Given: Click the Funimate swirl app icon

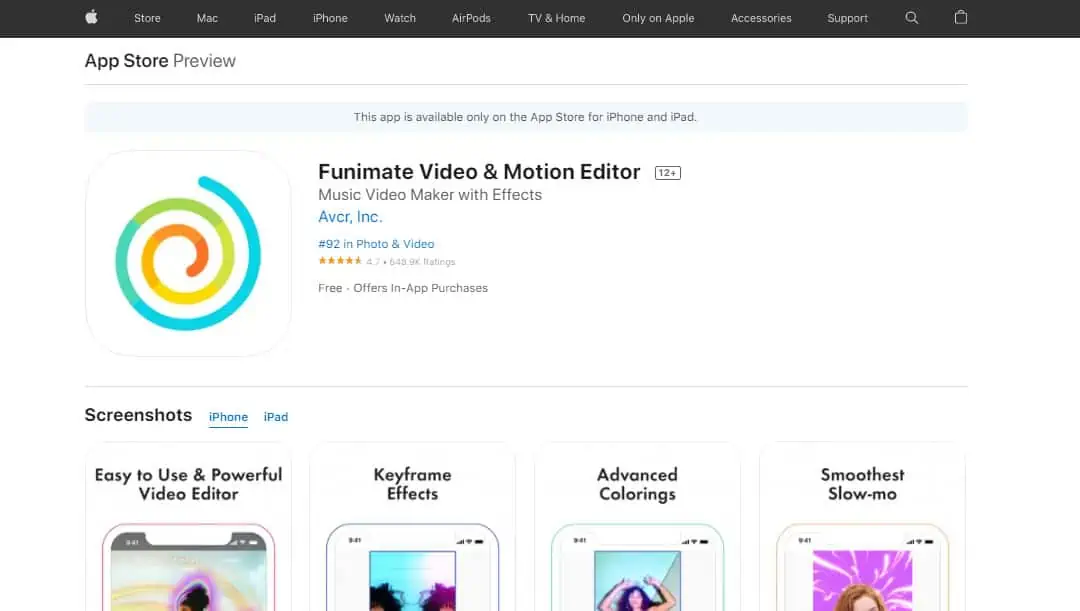Looking at the screenshot, I should click(x=188, y=253).
